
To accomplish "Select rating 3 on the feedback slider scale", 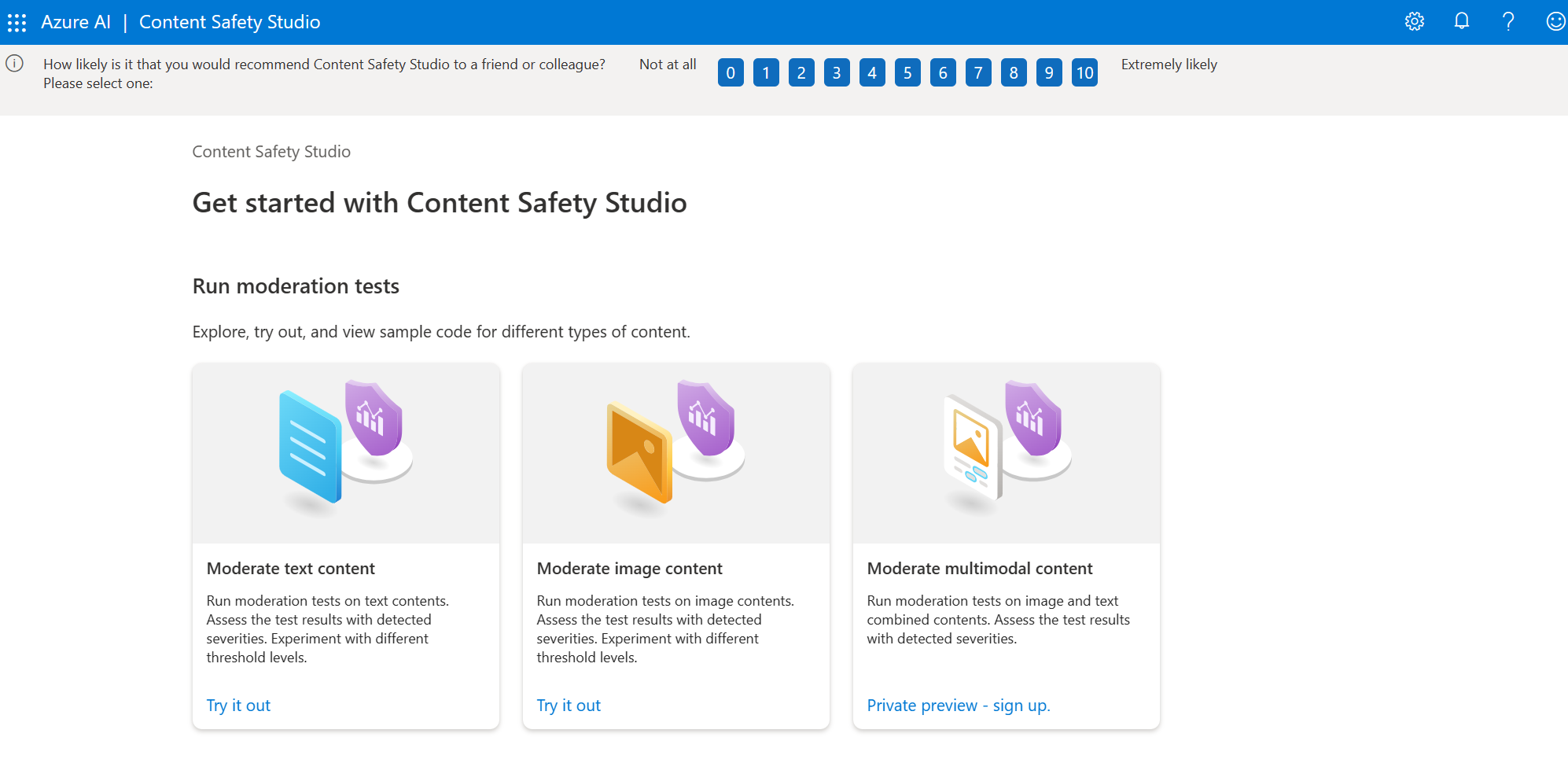I will (836, 72).
